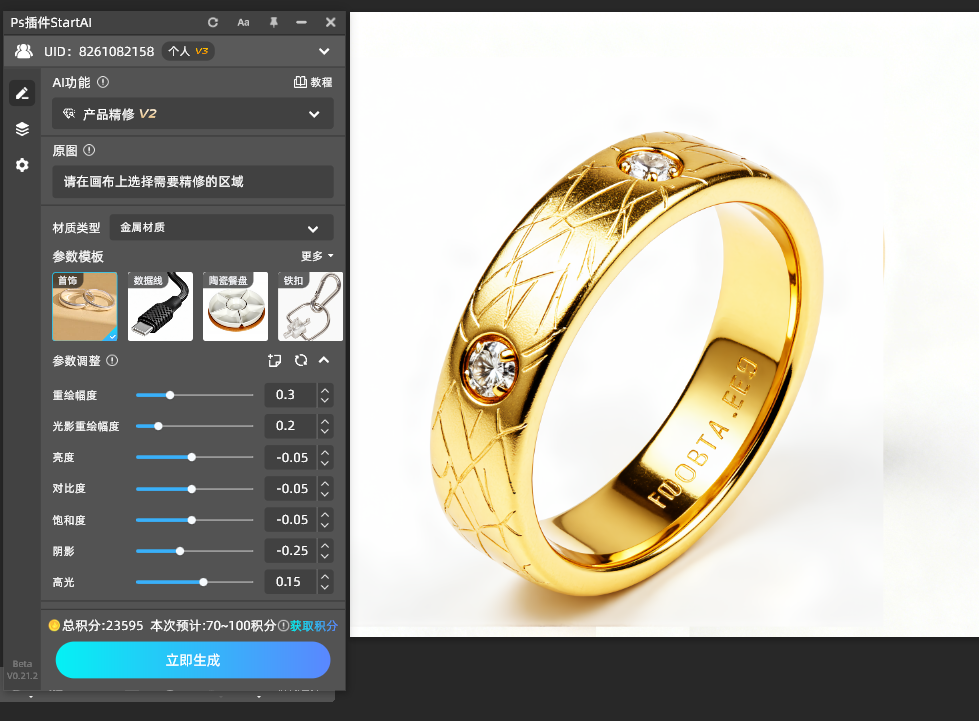Open settings gear in left sidebar
Screen dimensions: 979x721
22,165
